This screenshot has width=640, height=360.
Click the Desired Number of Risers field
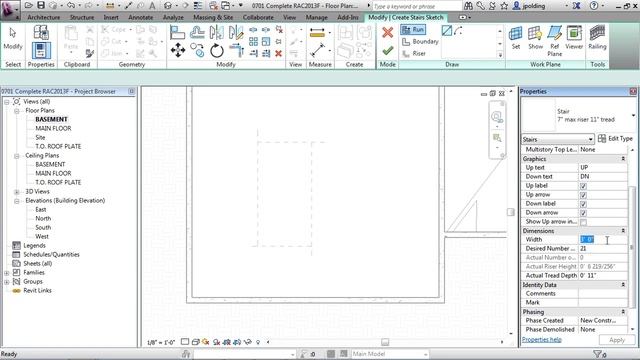(603, 249)
